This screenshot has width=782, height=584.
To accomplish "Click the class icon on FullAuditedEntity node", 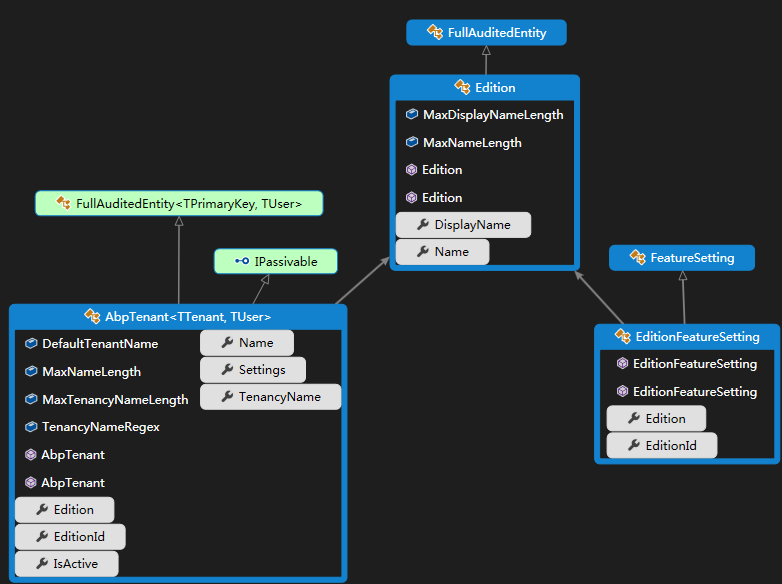I will (435, 32).
